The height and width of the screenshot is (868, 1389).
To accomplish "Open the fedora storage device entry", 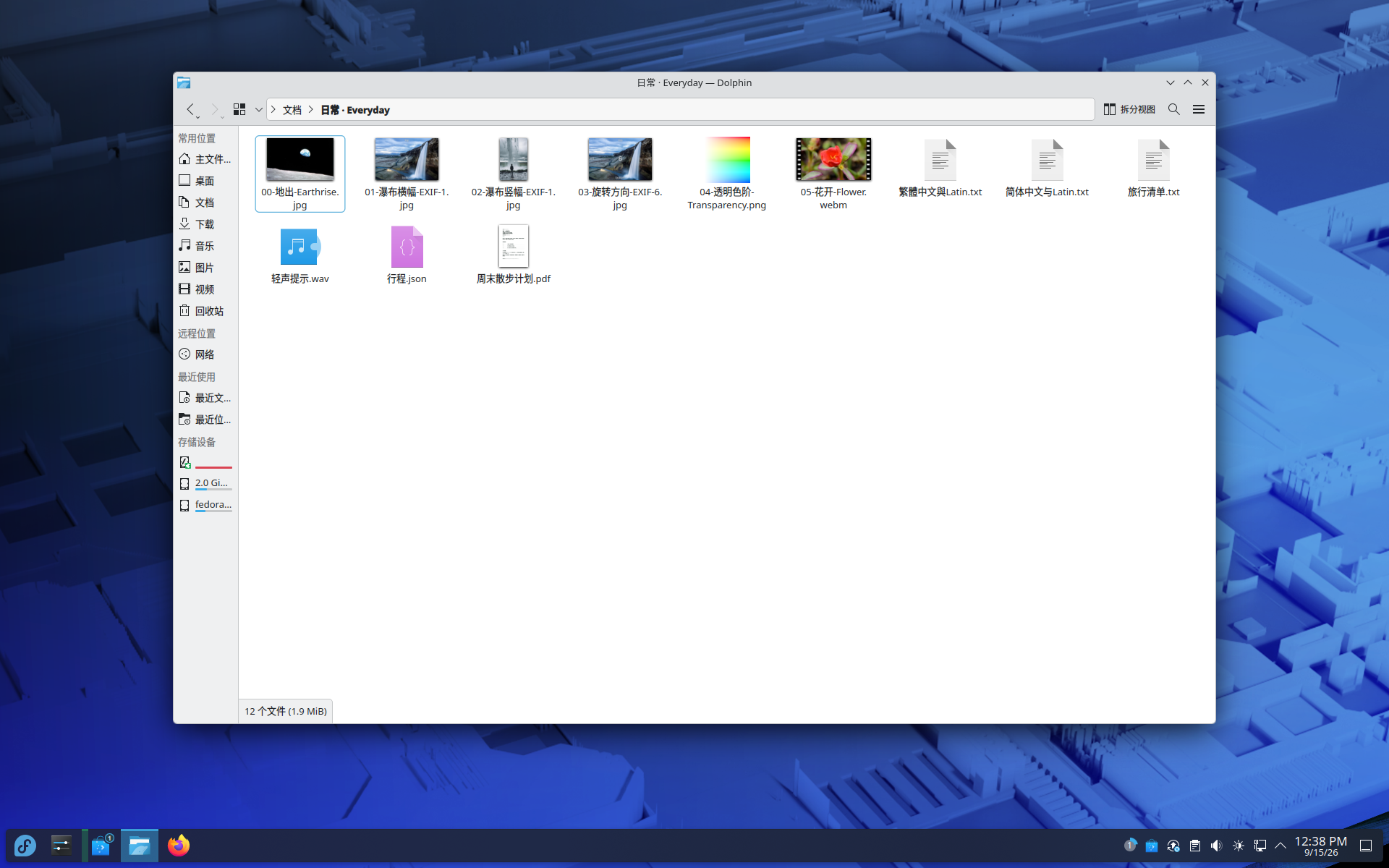I will pos(205,505).
